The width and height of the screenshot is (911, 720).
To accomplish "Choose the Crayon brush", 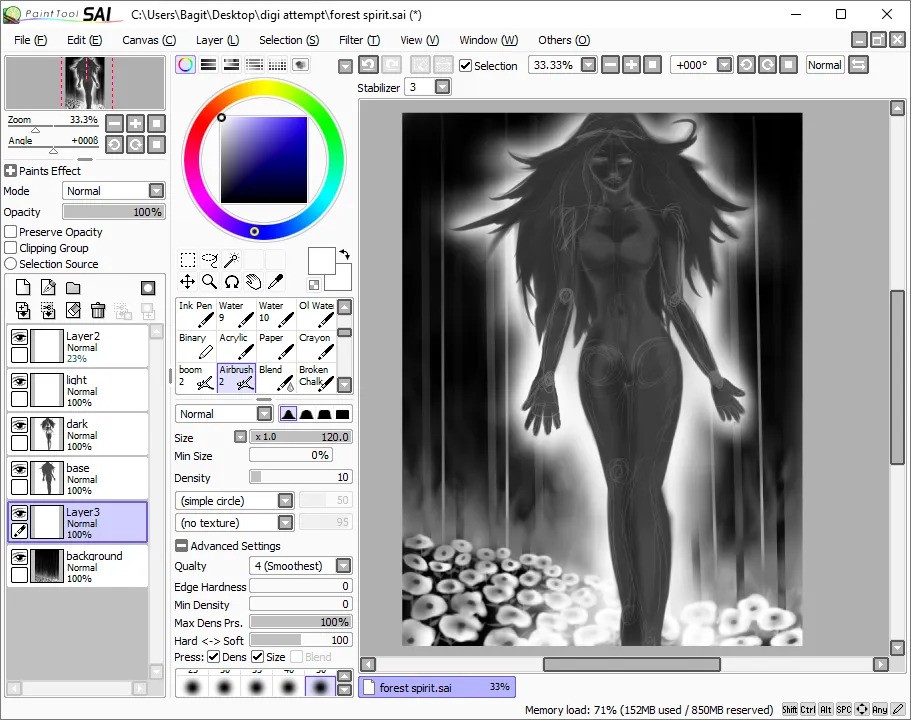I will click(x=316, y=346).
